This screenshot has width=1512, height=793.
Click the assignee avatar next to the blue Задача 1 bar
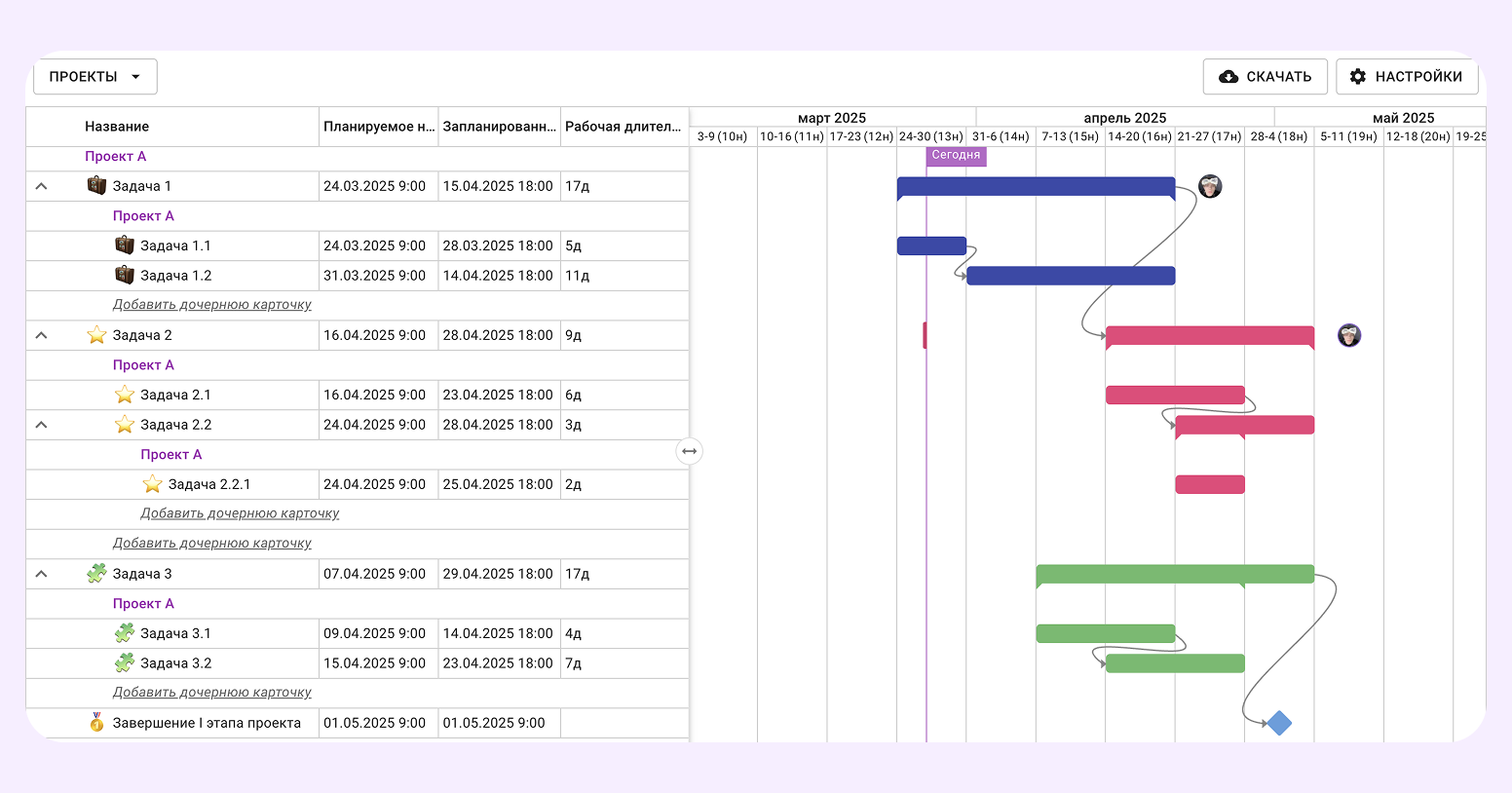point(1210,186)
